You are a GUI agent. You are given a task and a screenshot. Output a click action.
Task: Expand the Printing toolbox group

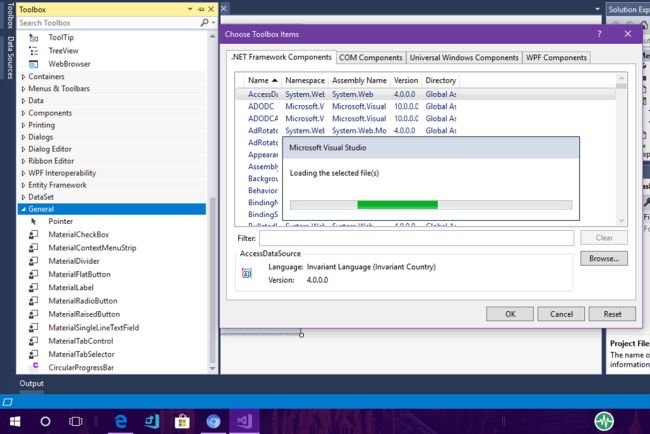tap(23, 125)
